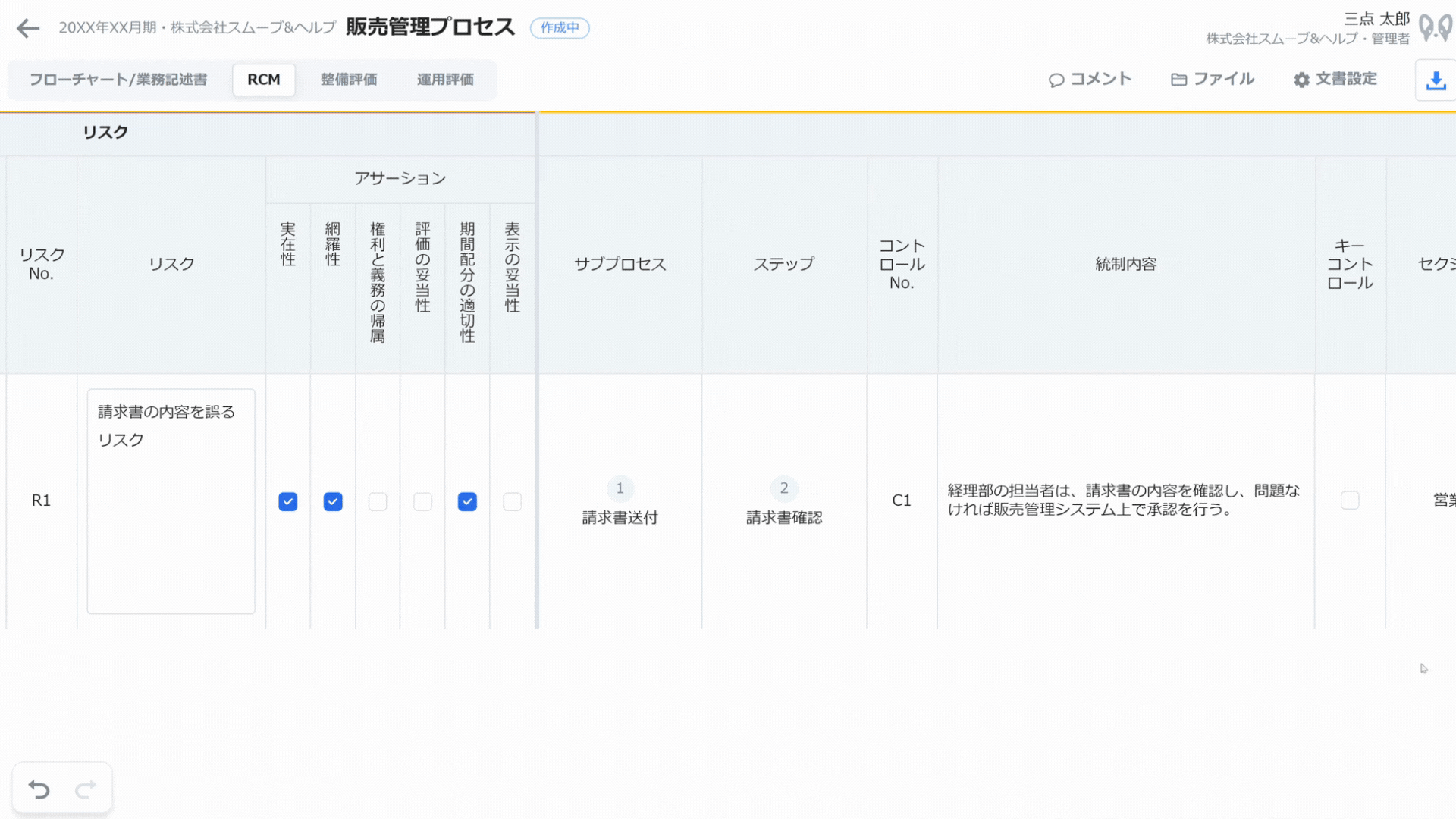Image resolution: width=1456 pixels, height=819 pixels.
Task: Uncheck the 実在性 checkbox for R1
Action: (x=287, y=501)
